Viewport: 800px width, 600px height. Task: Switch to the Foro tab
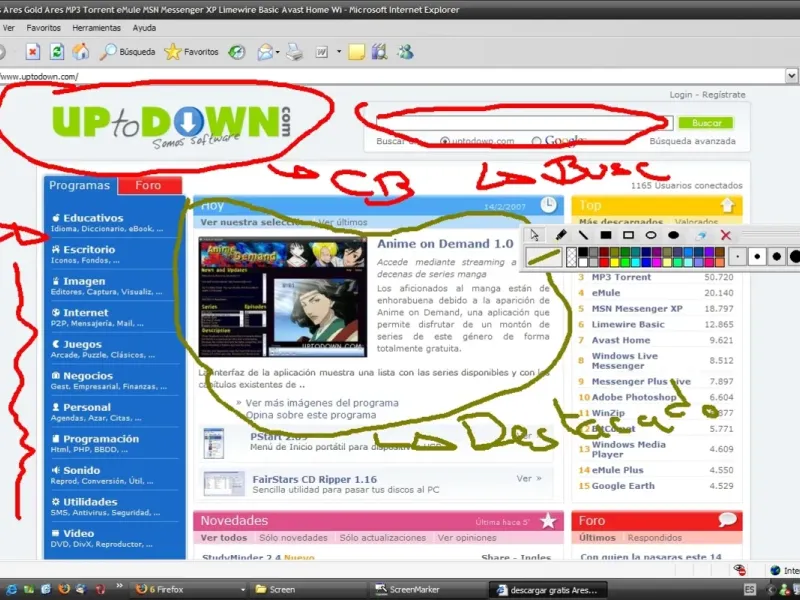(149, 185)
